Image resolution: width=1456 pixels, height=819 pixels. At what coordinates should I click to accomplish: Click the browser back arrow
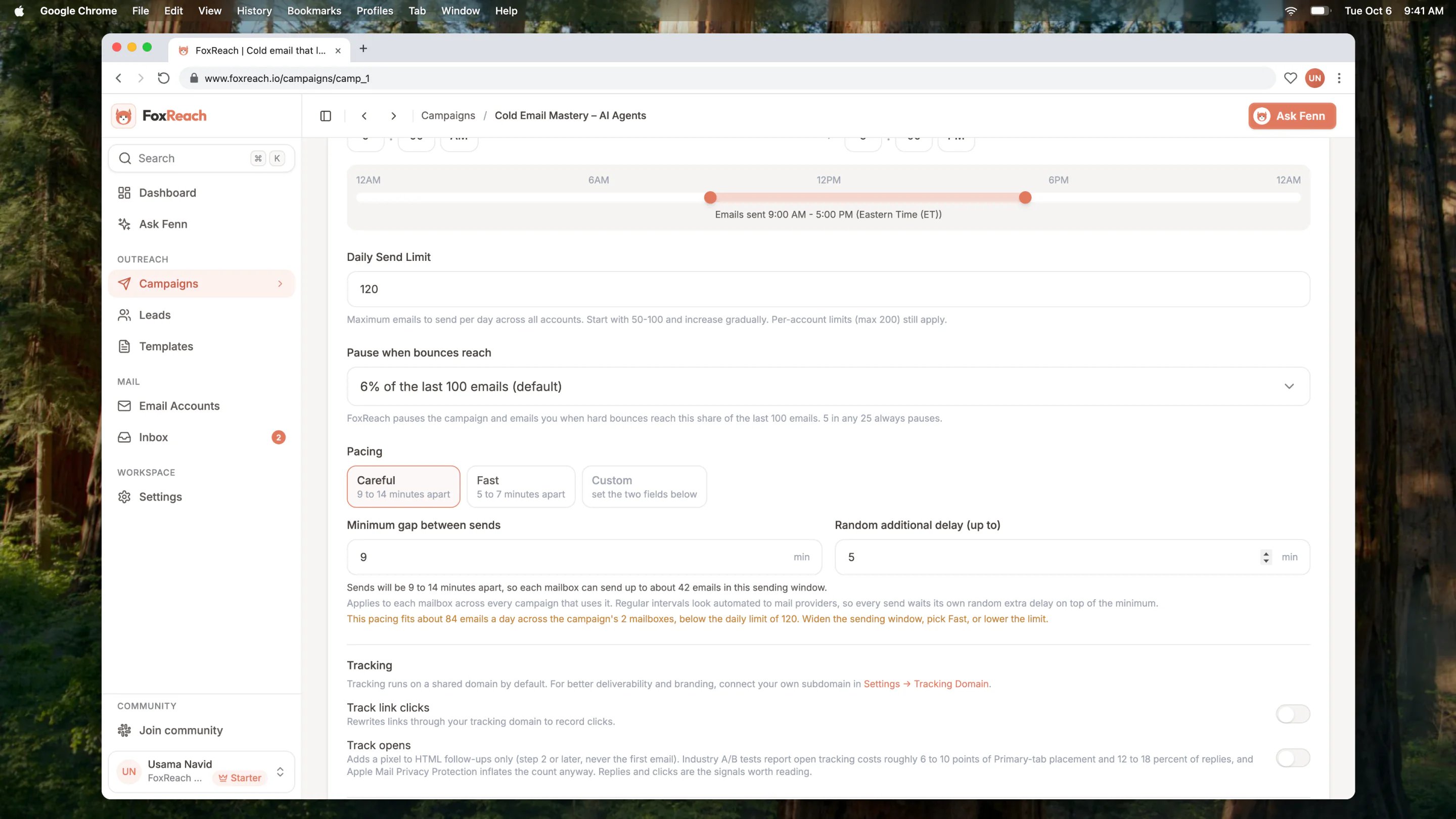(x=119, y=78)
